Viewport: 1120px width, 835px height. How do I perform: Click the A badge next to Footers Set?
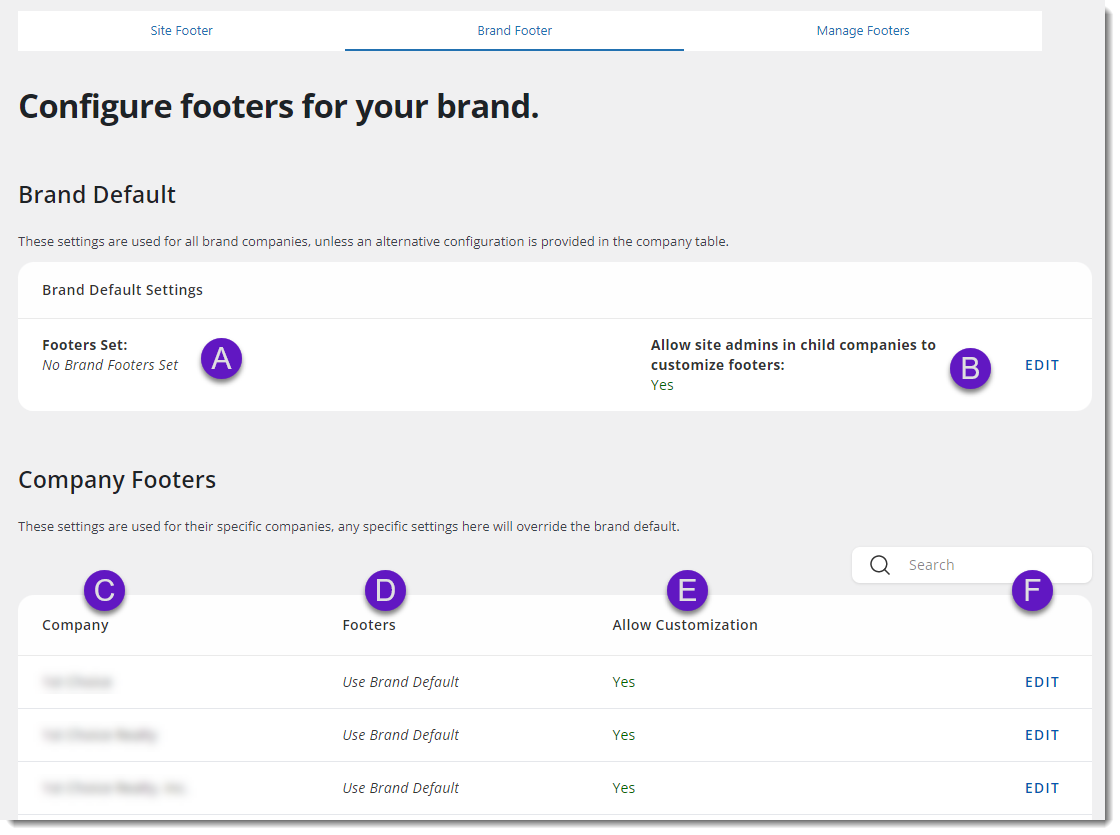[221, 359]
